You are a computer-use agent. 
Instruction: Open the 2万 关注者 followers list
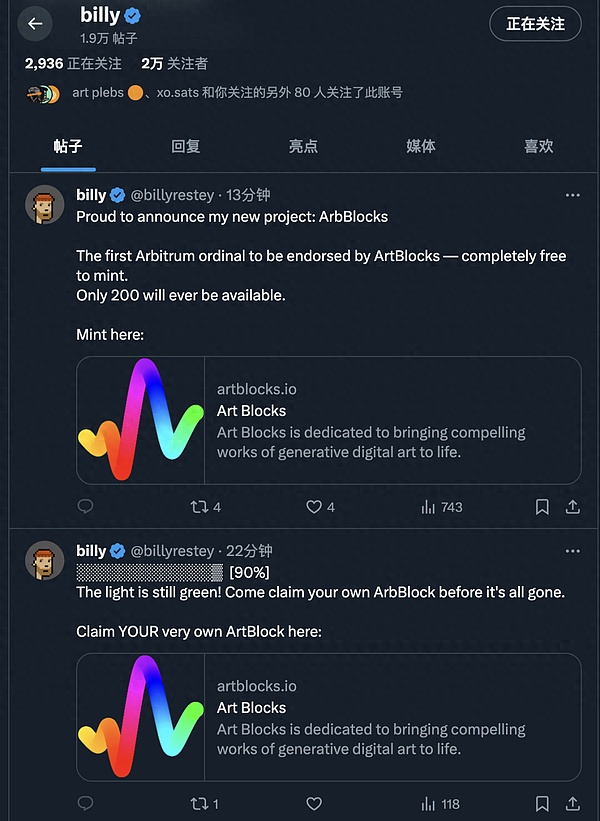click(174, 63)
